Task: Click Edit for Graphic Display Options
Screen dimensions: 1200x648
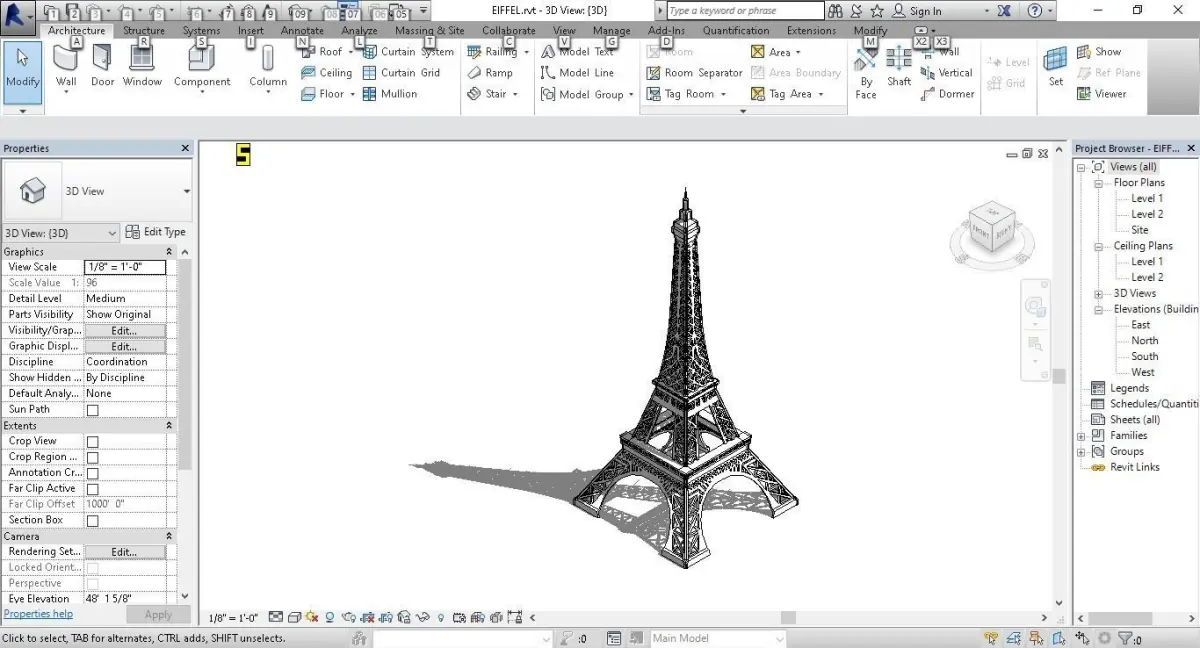Action: point(124,347)
